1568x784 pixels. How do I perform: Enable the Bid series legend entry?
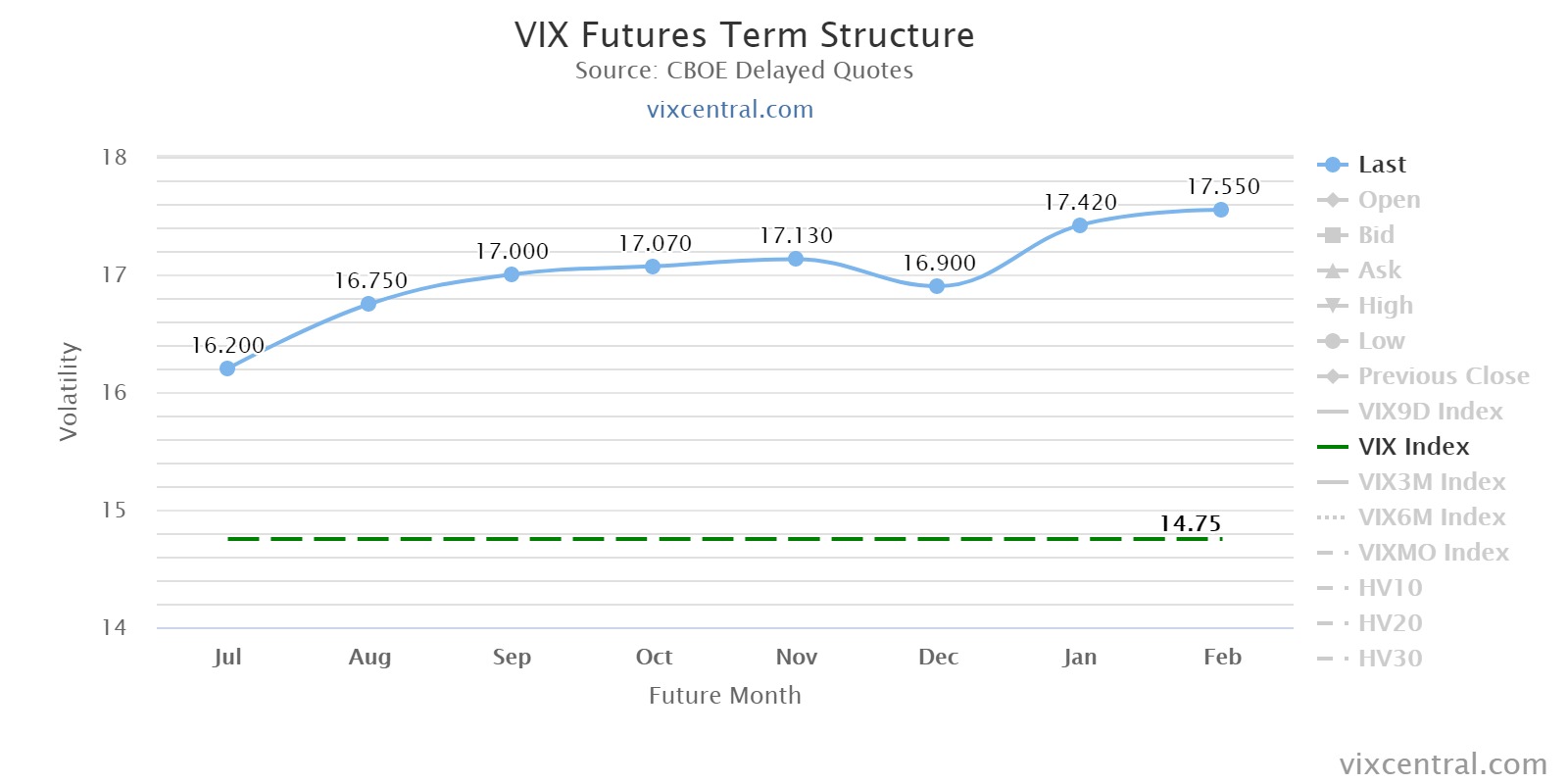1375,235
